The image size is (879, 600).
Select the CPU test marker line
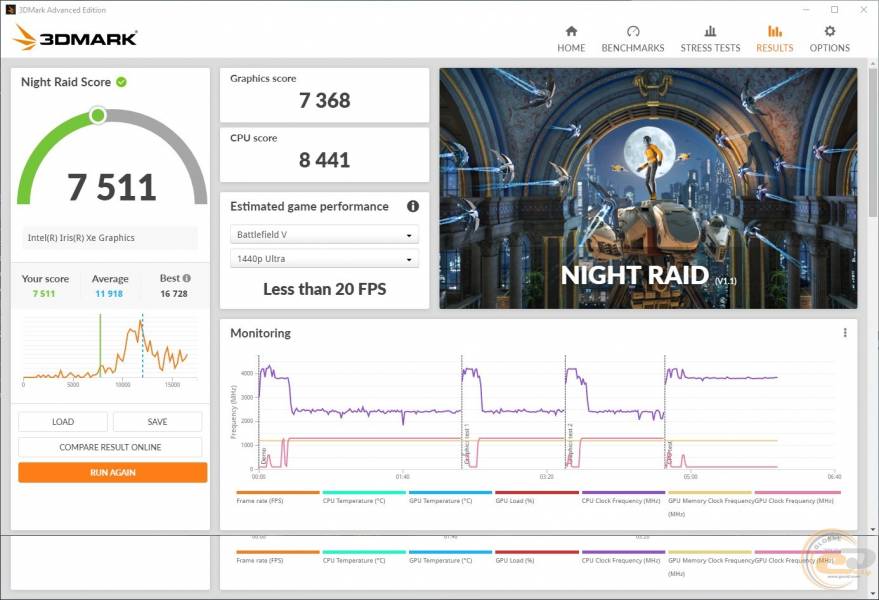coord(665,412)
